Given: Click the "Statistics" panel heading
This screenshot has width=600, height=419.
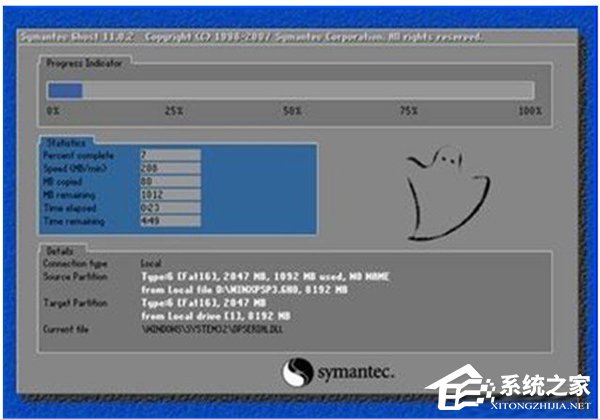Looking at the screenshot, I should (66, 143).
